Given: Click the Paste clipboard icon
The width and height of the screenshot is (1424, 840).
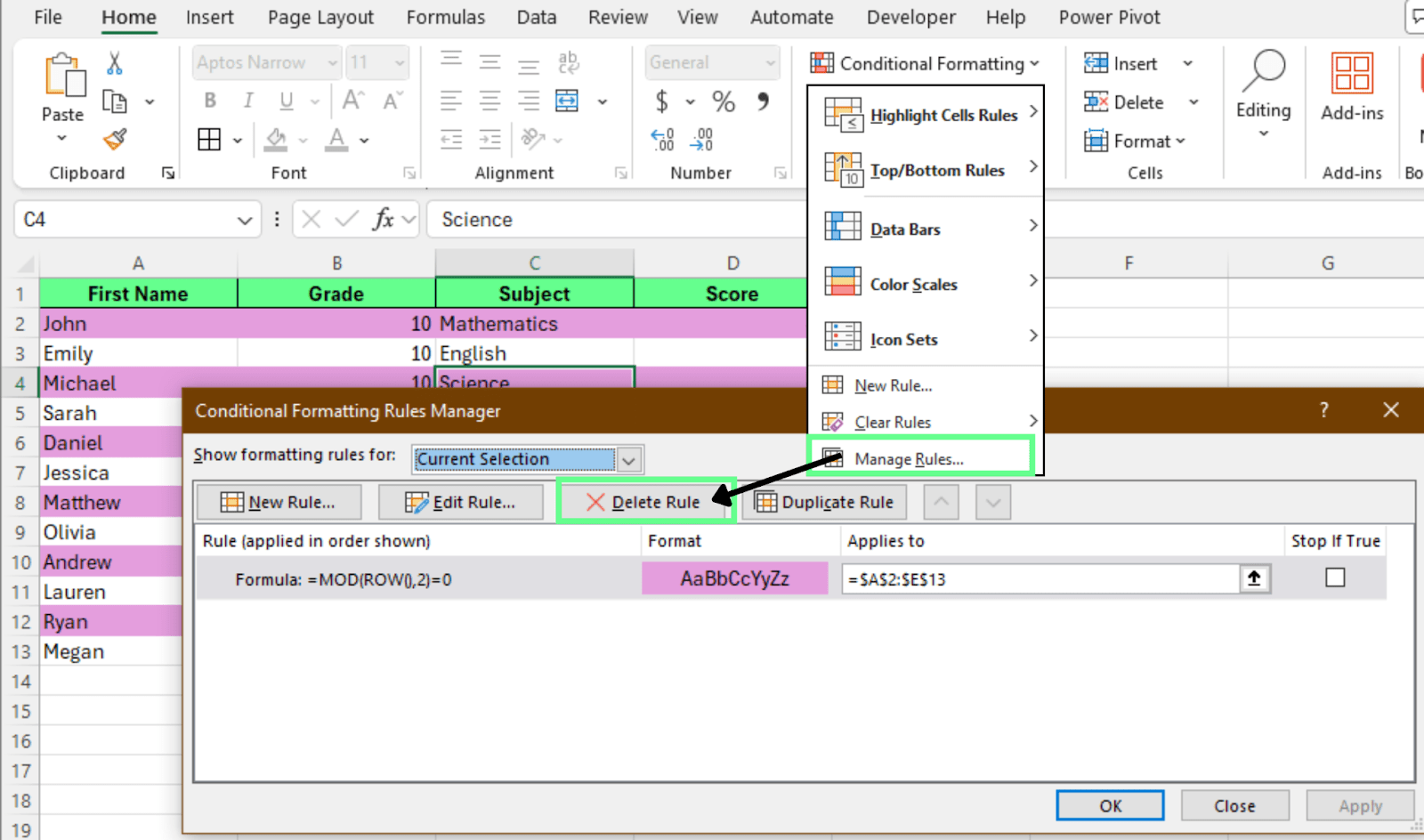Looking at the screenshot, I should [64, 74].
